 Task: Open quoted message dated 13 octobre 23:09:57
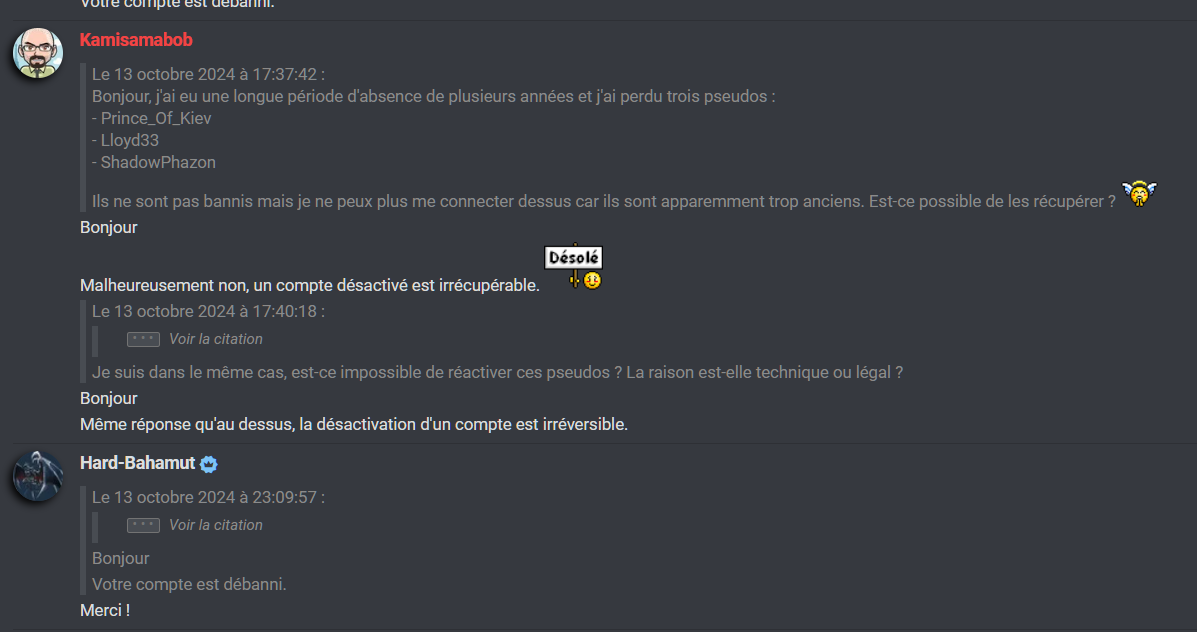[x=208, y=498]
